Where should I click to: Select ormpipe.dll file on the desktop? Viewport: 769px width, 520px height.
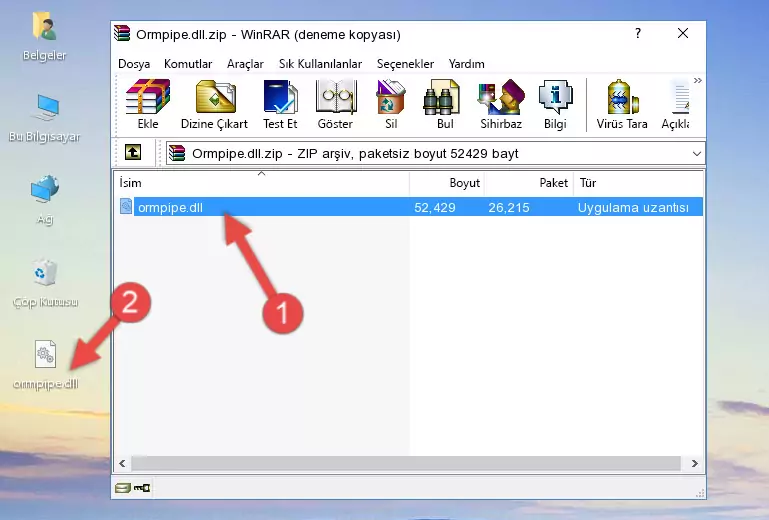click(x=45, y=365)
